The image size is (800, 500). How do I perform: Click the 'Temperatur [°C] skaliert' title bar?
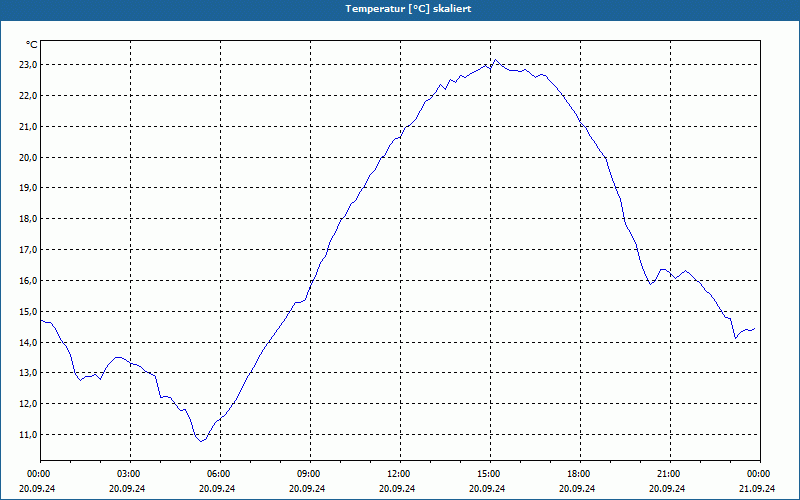pos(400,9)
